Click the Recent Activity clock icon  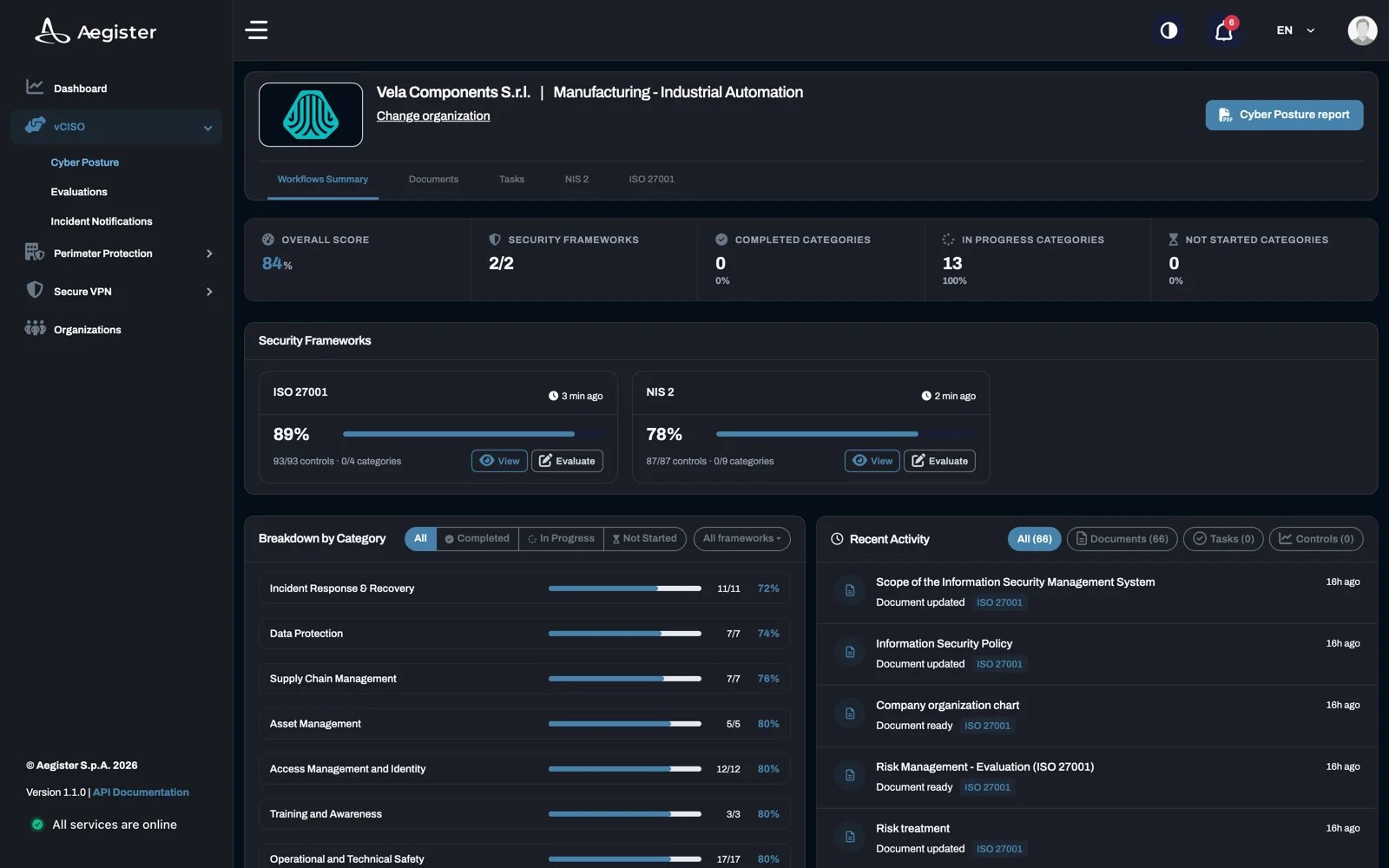[x=837, y=539]
